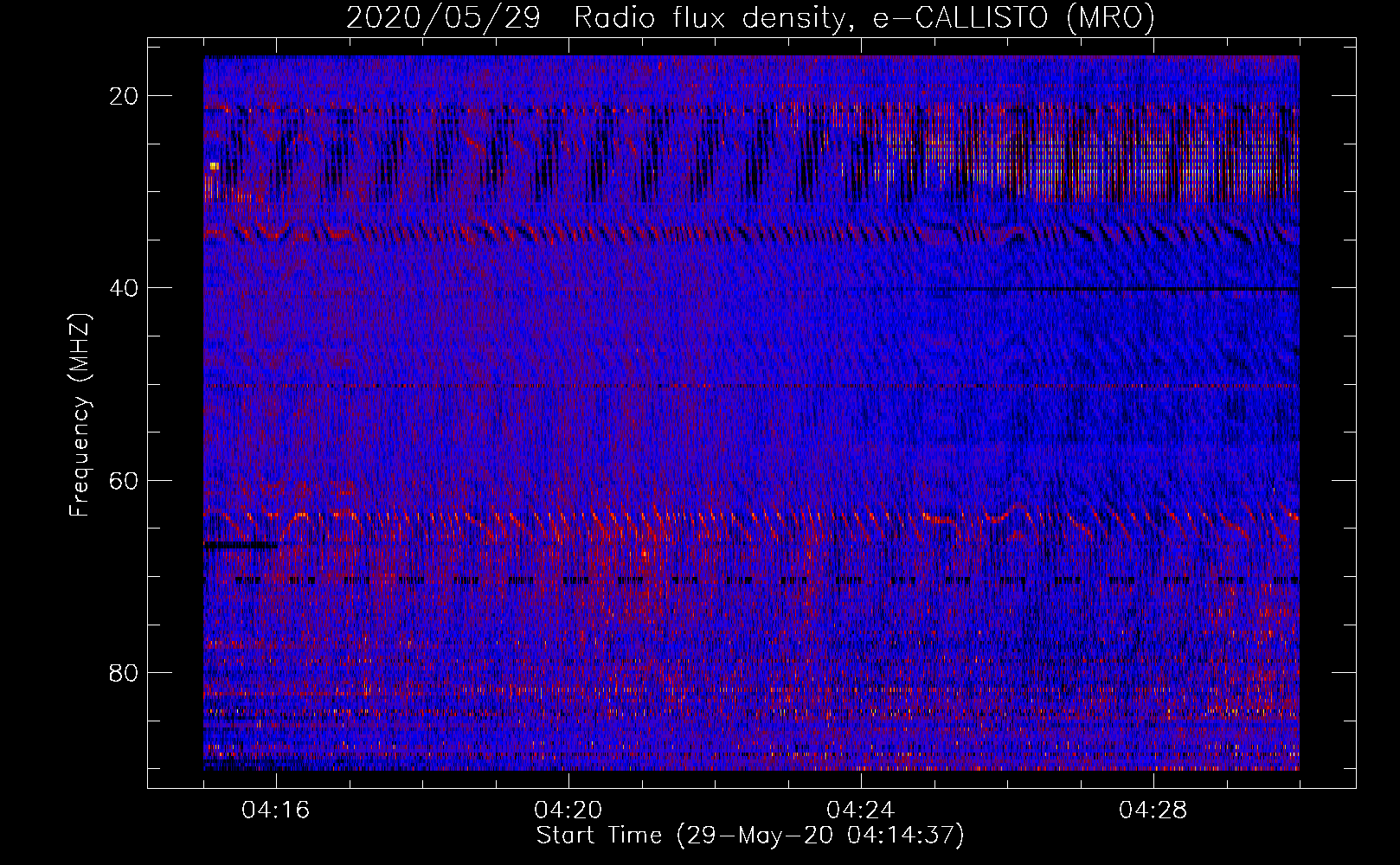Click the plot title "Radio flux density, e-CALLISTO (MRO)"
Image resolution: width=1400 pixels, height=865 pixels.
pyautogui.click(x=864, y=17)
